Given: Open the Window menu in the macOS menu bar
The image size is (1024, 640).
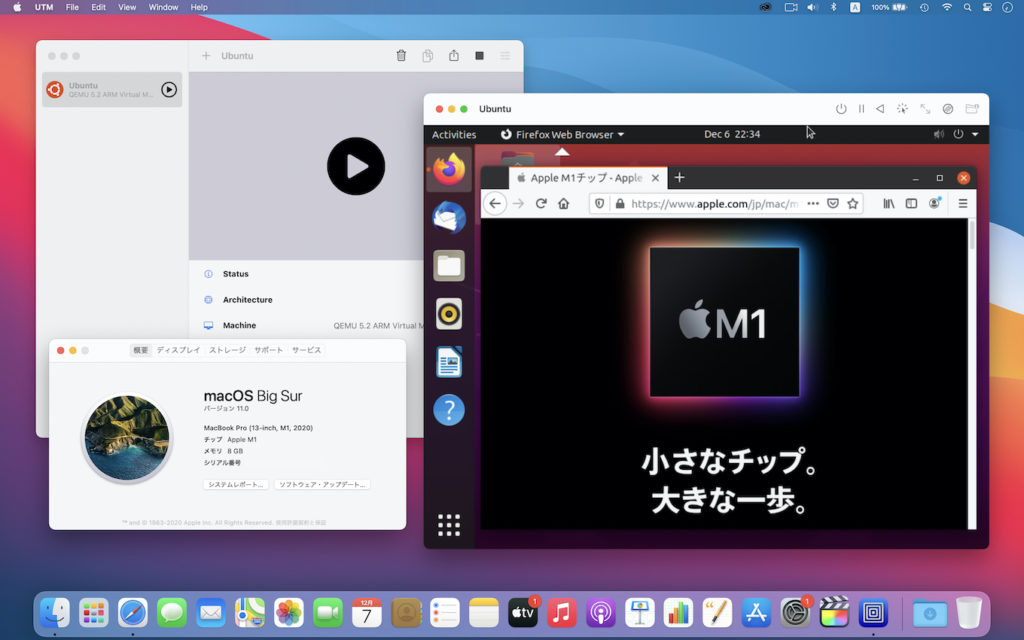Looking at the screenshot, I should coord(163,6).
